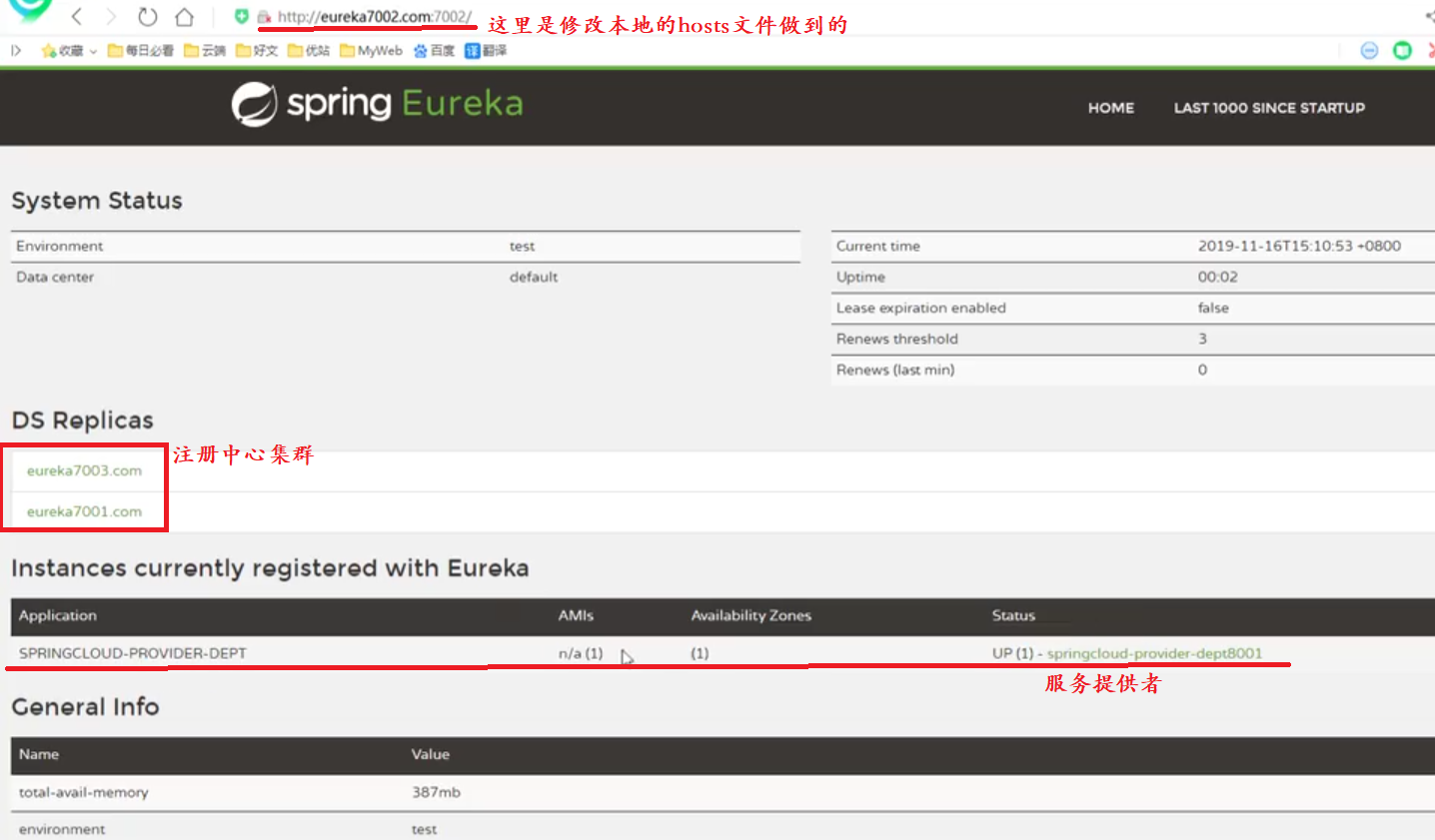Click the green security shield icon

point(242,16)
